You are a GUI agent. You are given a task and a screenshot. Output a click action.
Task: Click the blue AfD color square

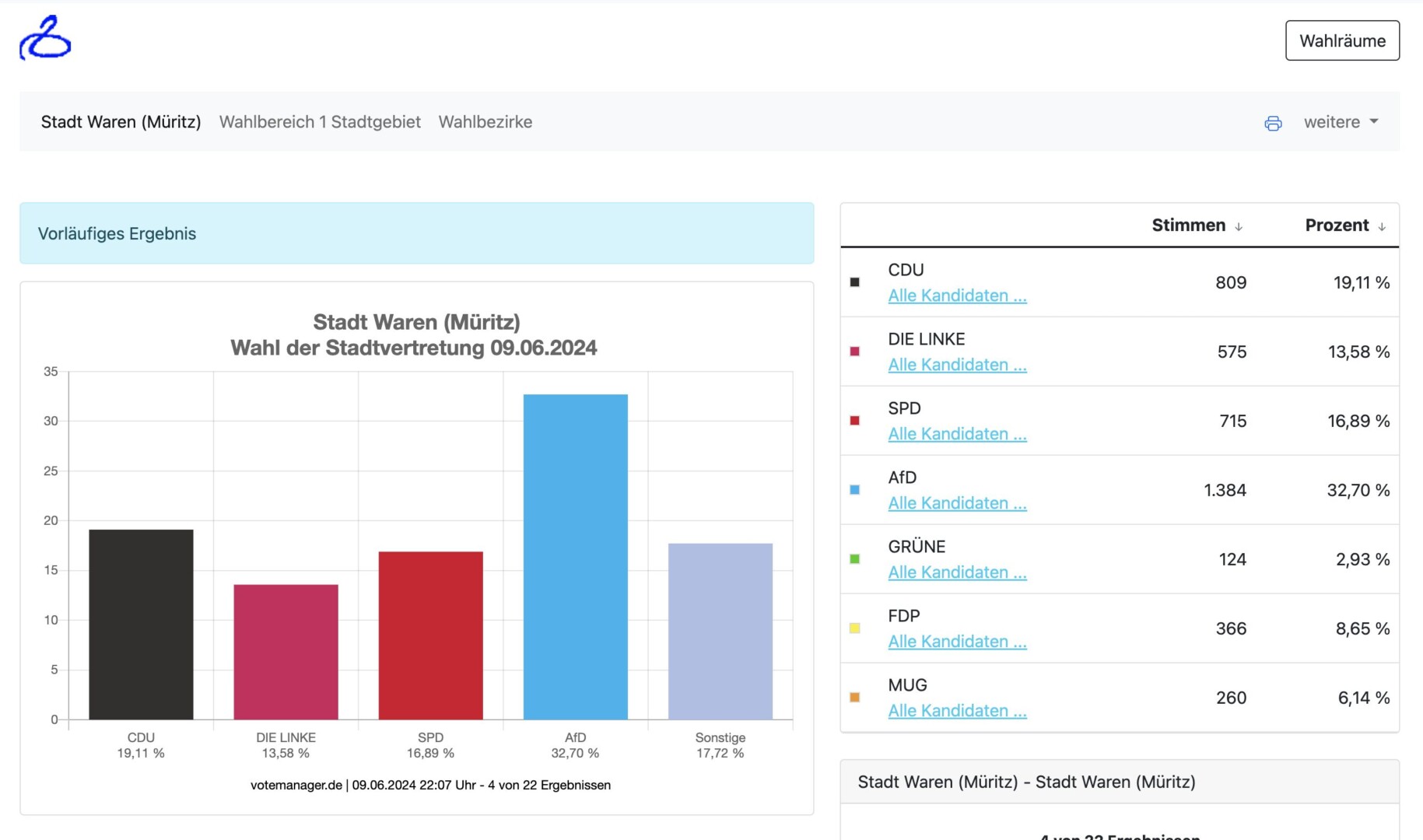(854, 490)
